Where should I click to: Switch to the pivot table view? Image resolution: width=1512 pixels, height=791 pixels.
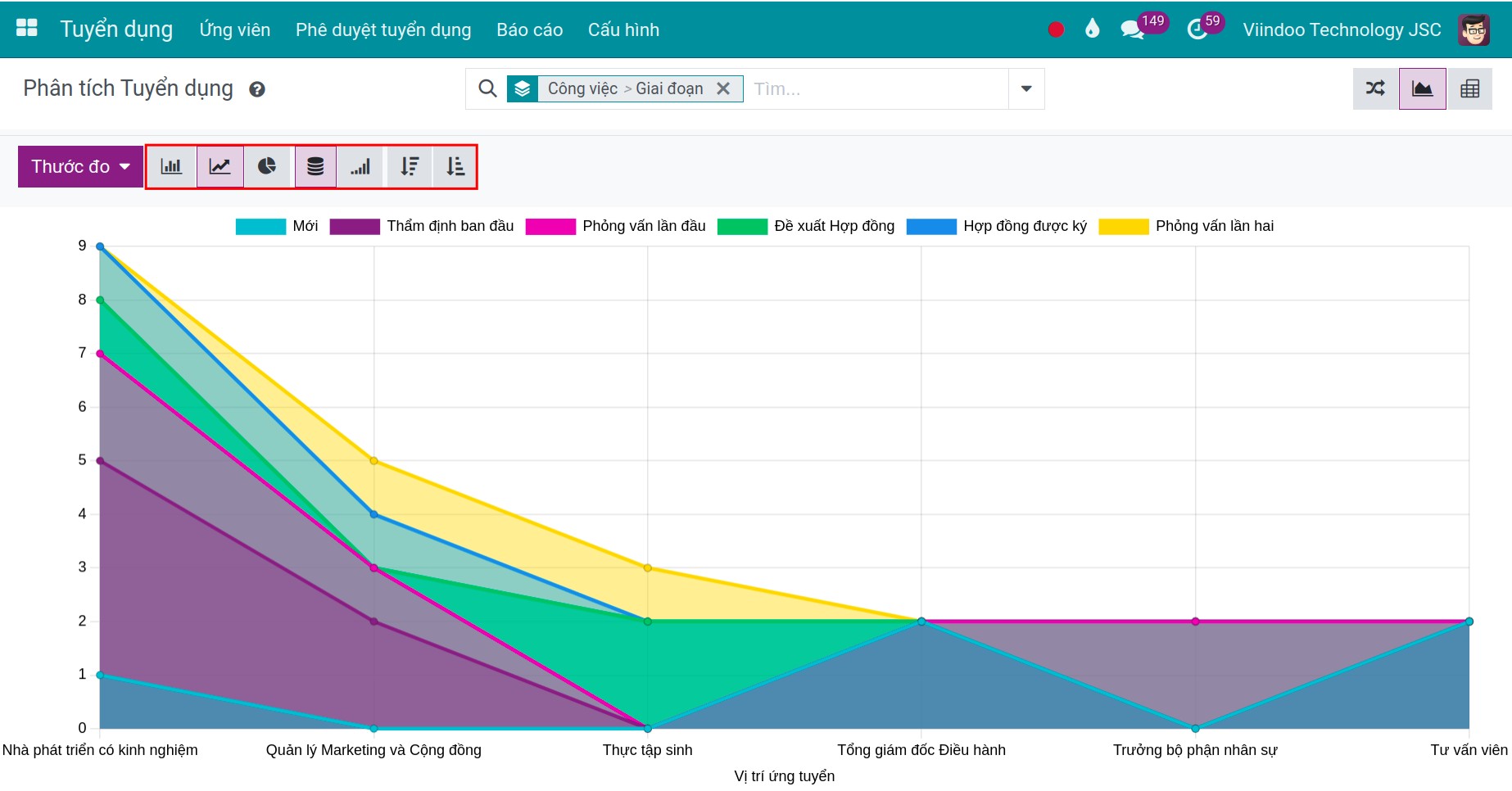coord(1470,88)
